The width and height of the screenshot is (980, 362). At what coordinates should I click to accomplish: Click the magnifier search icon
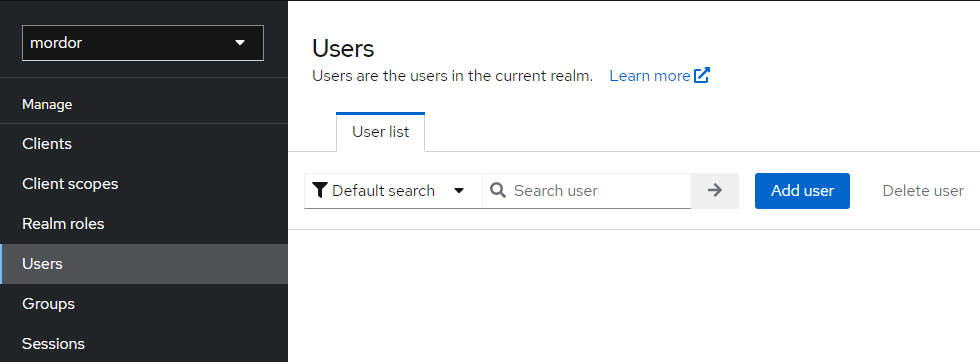[498, 190]
